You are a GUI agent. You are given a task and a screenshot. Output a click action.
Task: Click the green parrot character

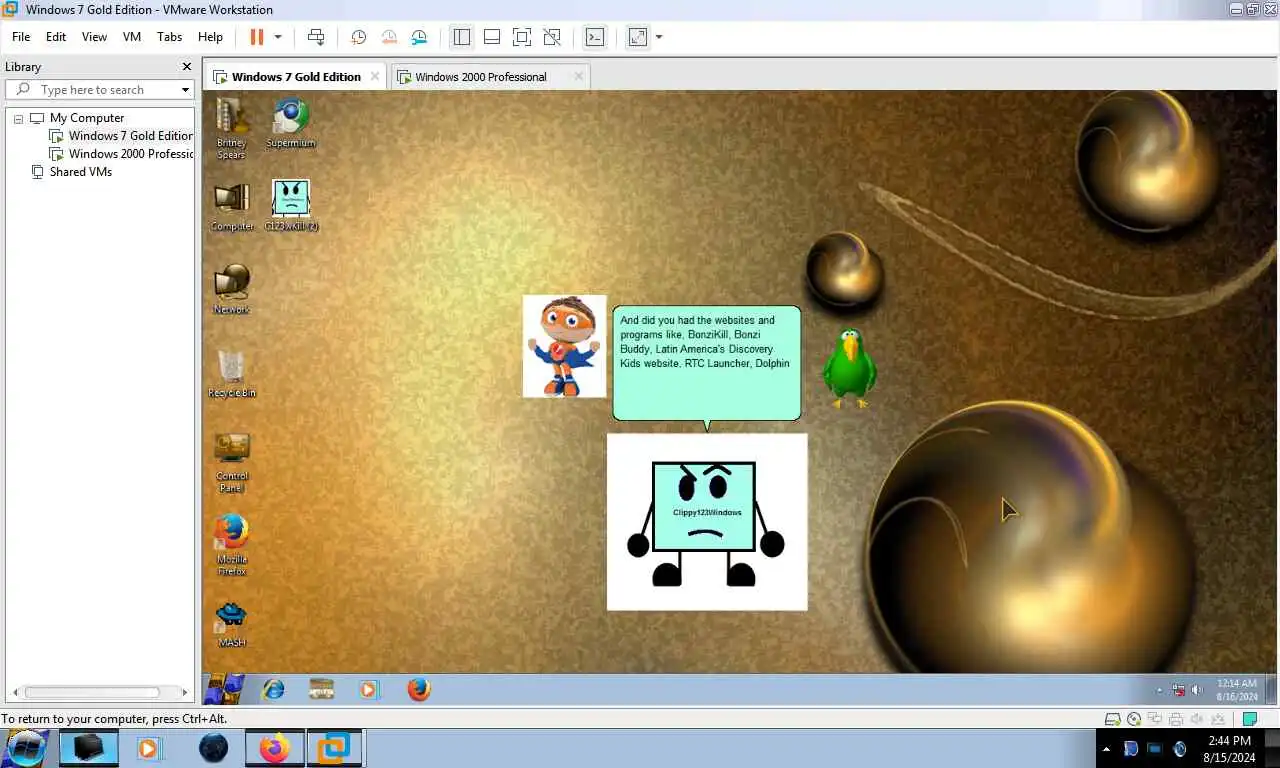pyautogui.click(x=849, y=368)
